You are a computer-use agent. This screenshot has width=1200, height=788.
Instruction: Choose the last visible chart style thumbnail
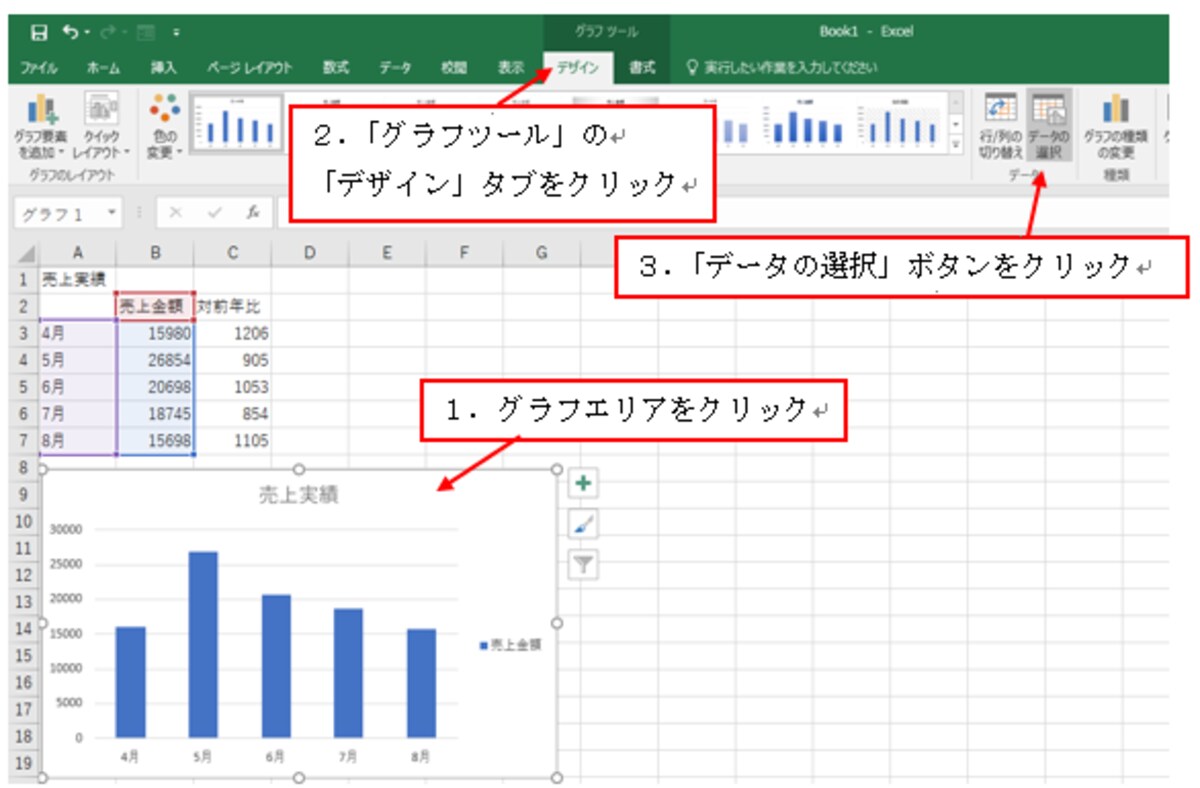[x=903, y=125]
